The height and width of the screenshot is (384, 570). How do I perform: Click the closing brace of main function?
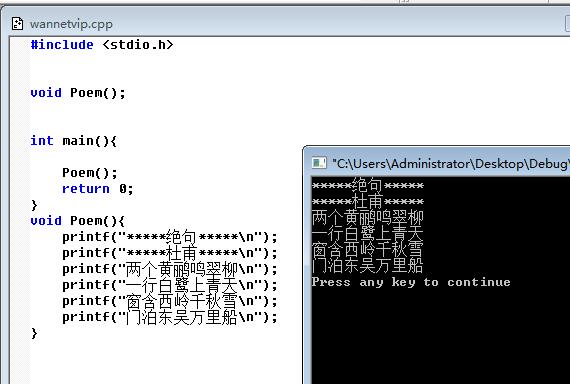34,205
